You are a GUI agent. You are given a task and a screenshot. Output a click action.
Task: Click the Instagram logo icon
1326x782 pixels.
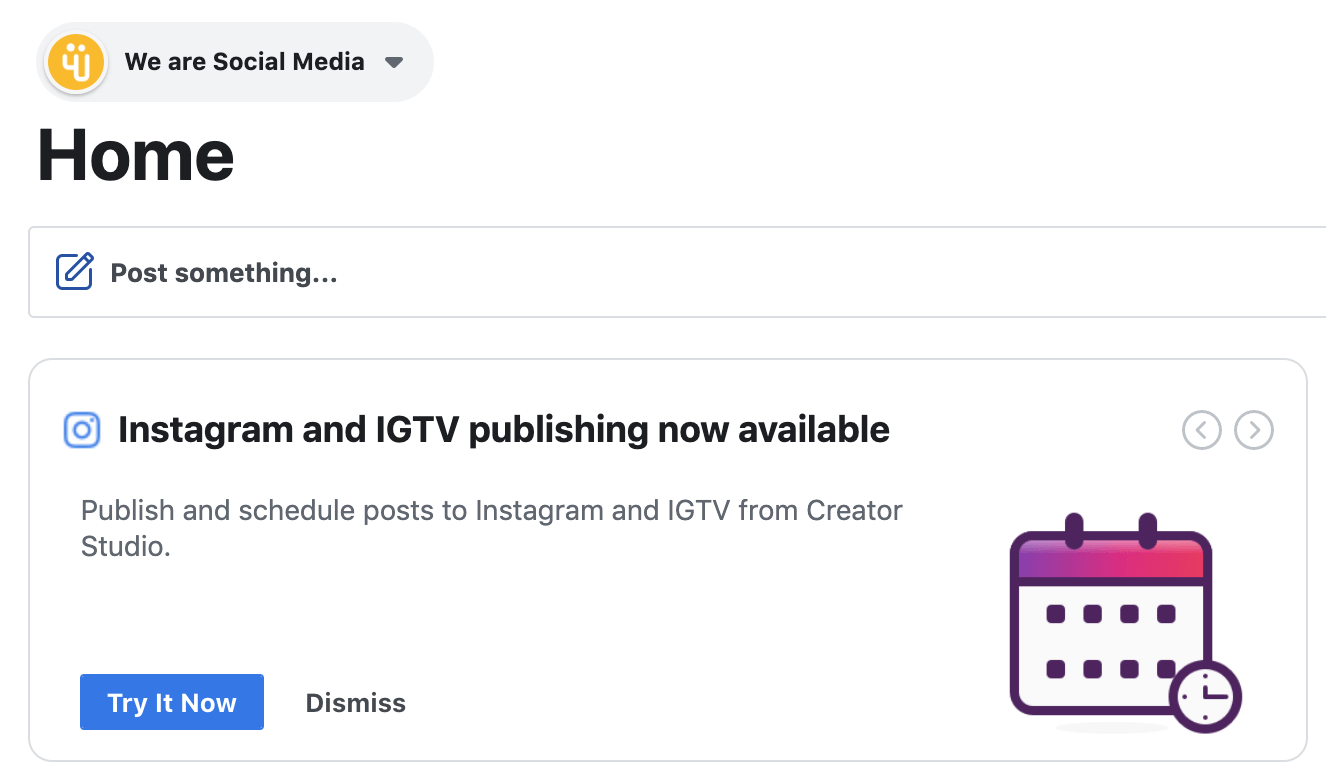click(83, 430)
